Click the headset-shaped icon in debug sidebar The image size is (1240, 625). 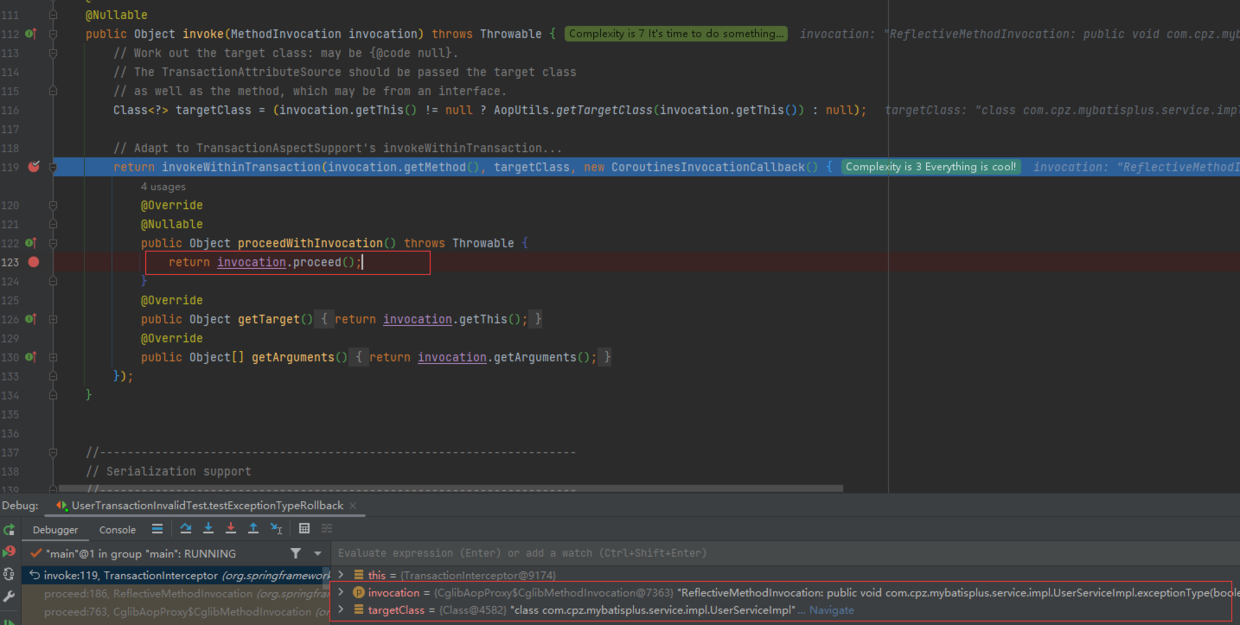tap(9, 574)
